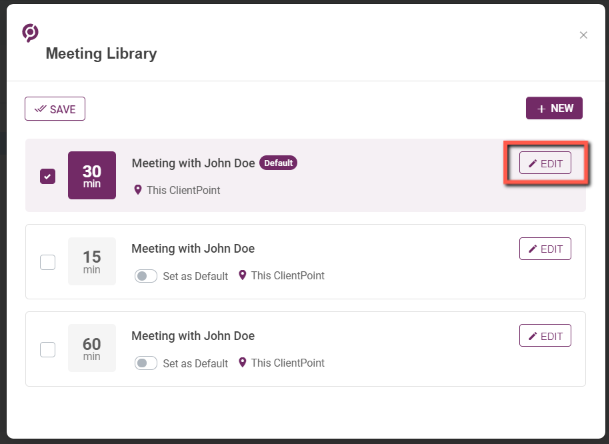Click the SAVE button
This screenshot has height=444, width=609.
pos(55,109)
